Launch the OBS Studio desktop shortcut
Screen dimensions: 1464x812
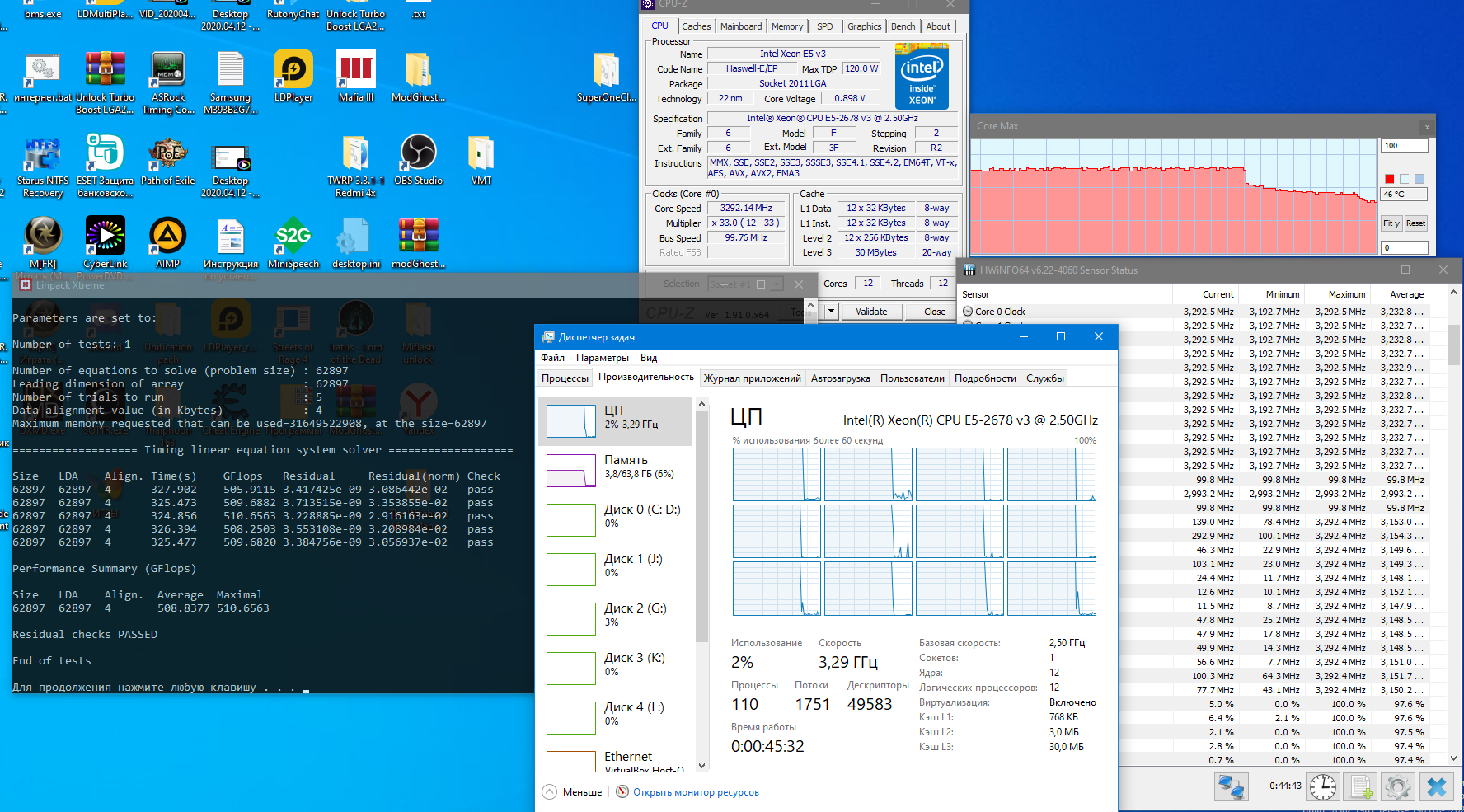click(x=419, y=160)
